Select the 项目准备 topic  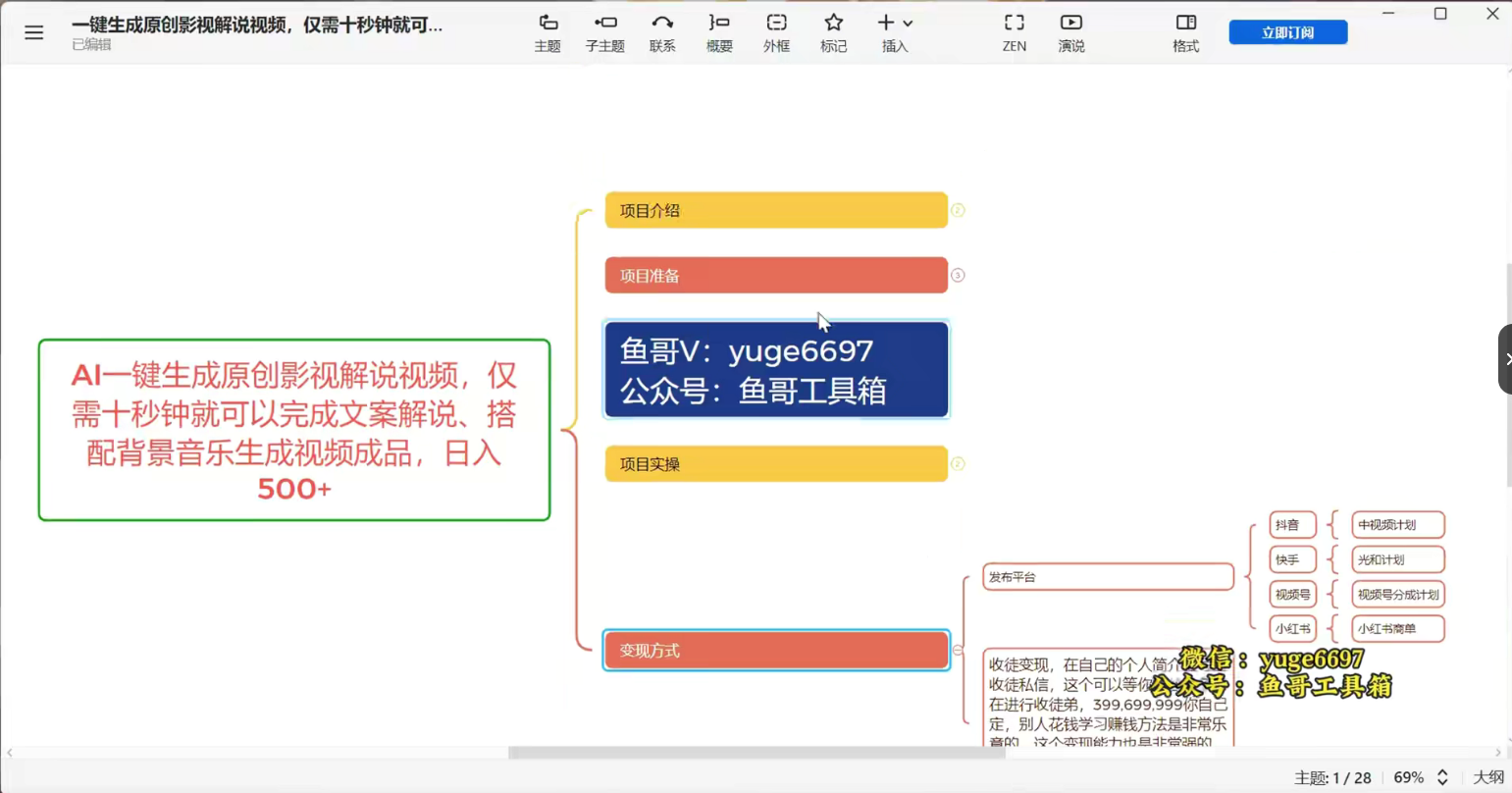pos(776,276)
